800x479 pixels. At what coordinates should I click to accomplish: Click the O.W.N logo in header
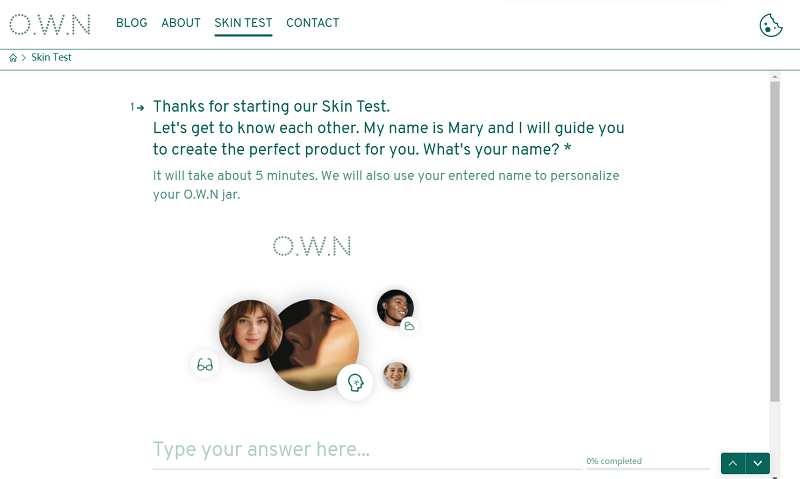click(50, 24)
